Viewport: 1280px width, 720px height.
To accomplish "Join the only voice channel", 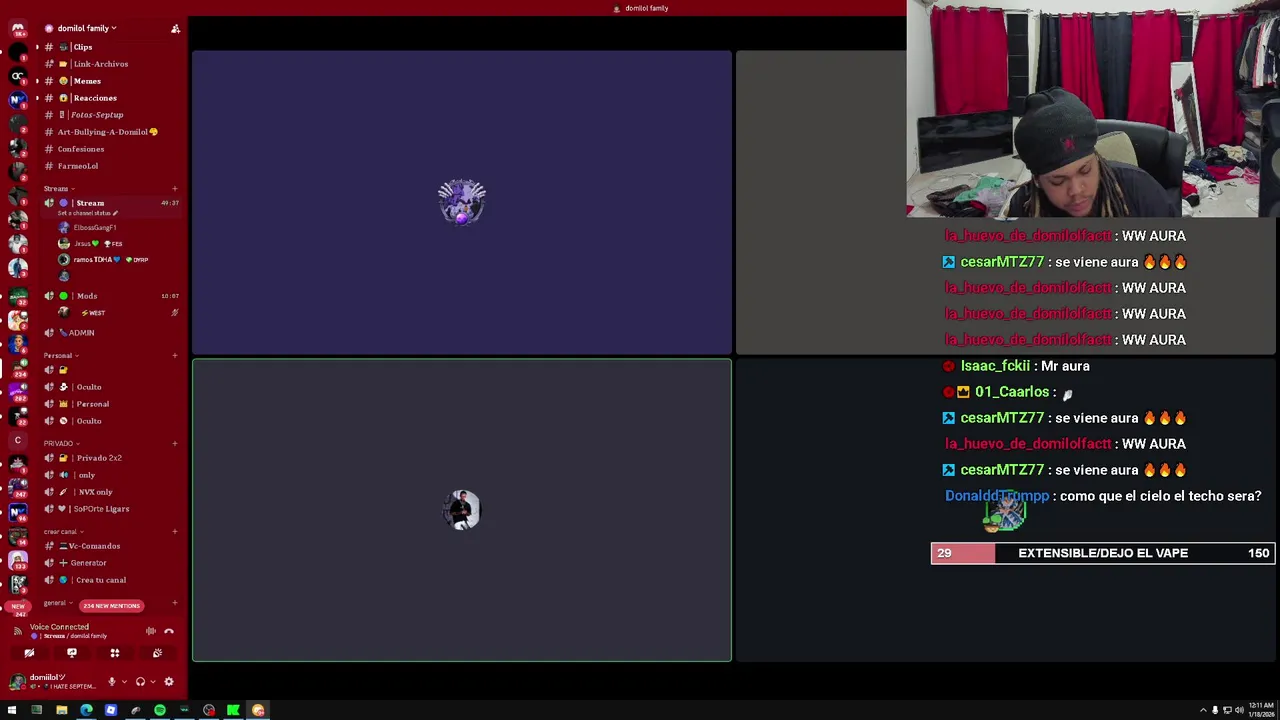I will (86, 475).
